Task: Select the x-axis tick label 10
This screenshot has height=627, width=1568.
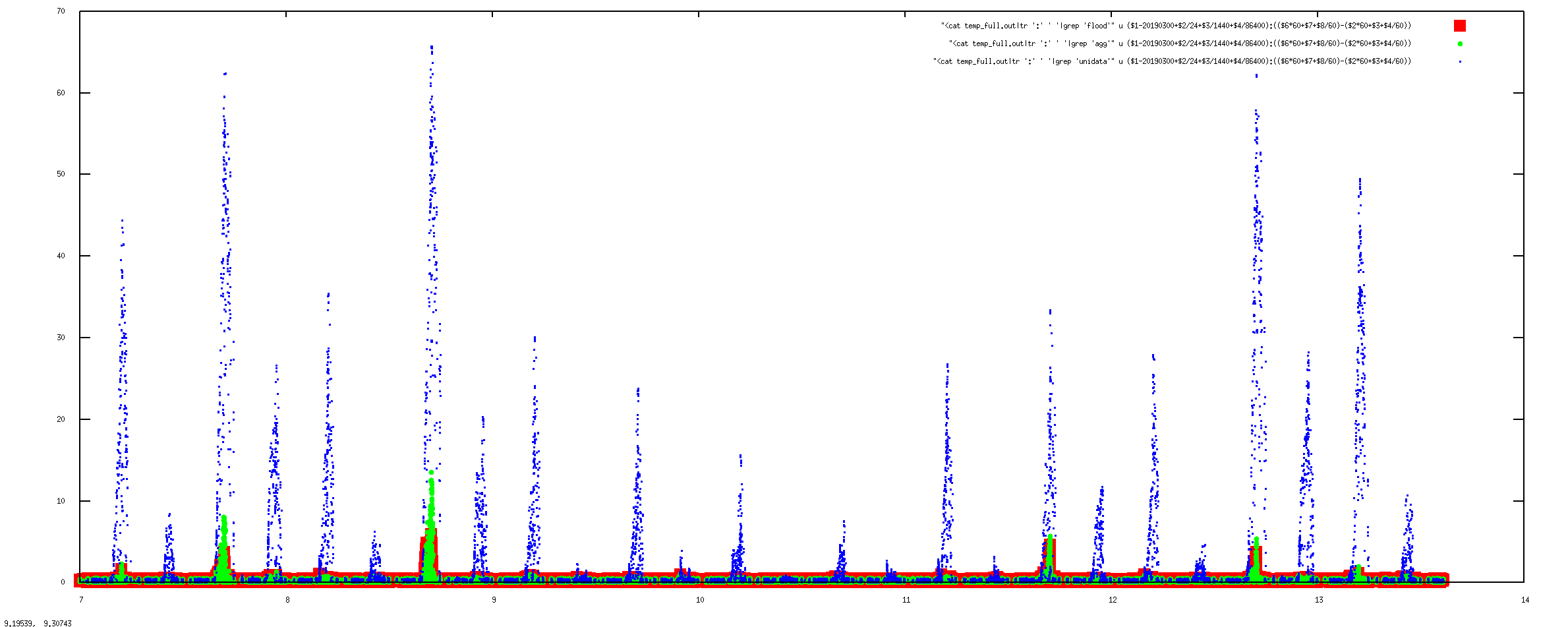Action: 700,599
